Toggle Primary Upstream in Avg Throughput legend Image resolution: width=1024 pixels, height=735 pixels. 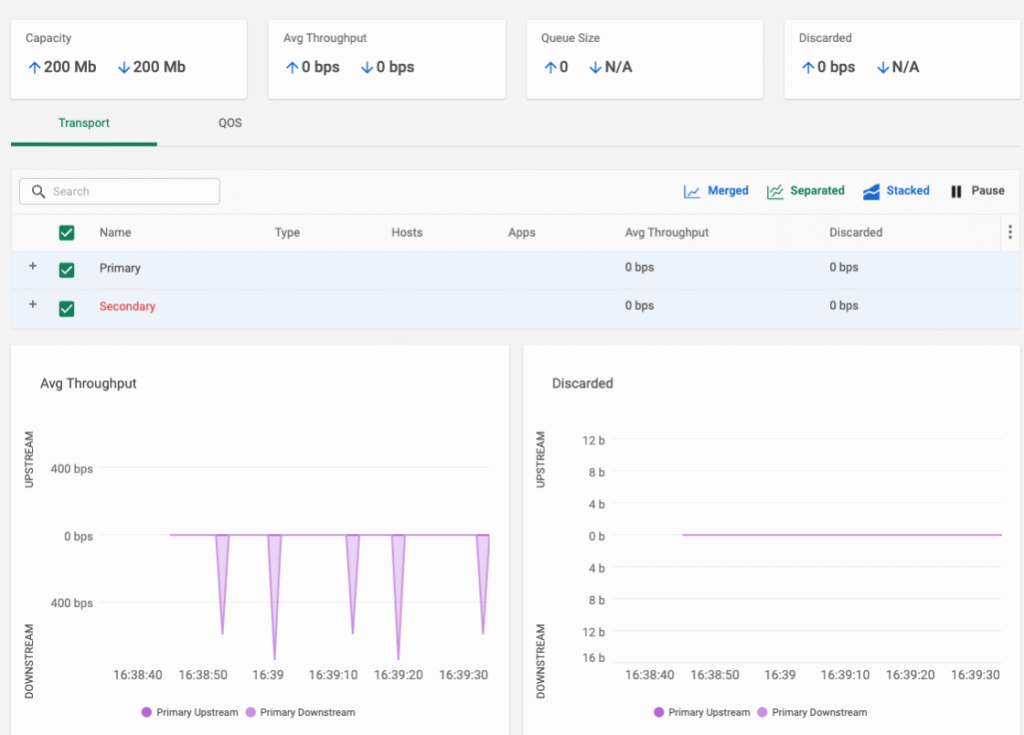click(190, 712)
